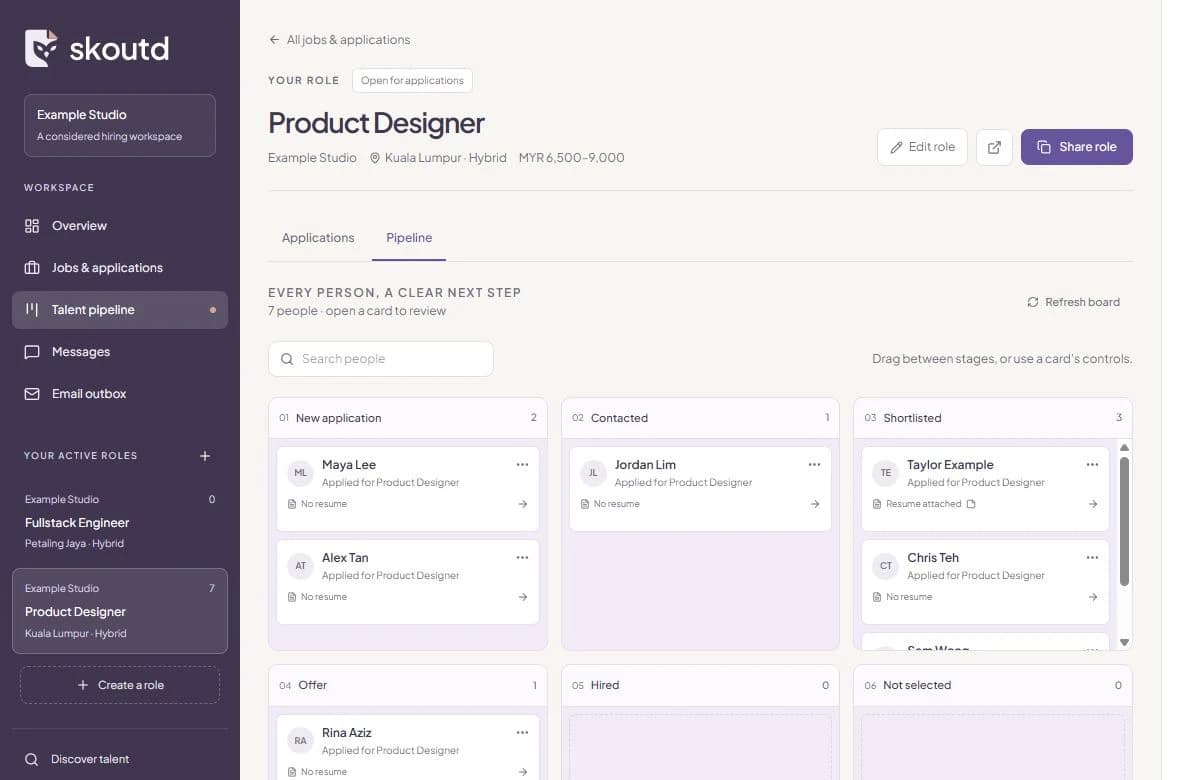Image resolution: width=1185 pixels, height=780 pixels.
Task: Open Jobs & applications section
Action: pos(120,268)
